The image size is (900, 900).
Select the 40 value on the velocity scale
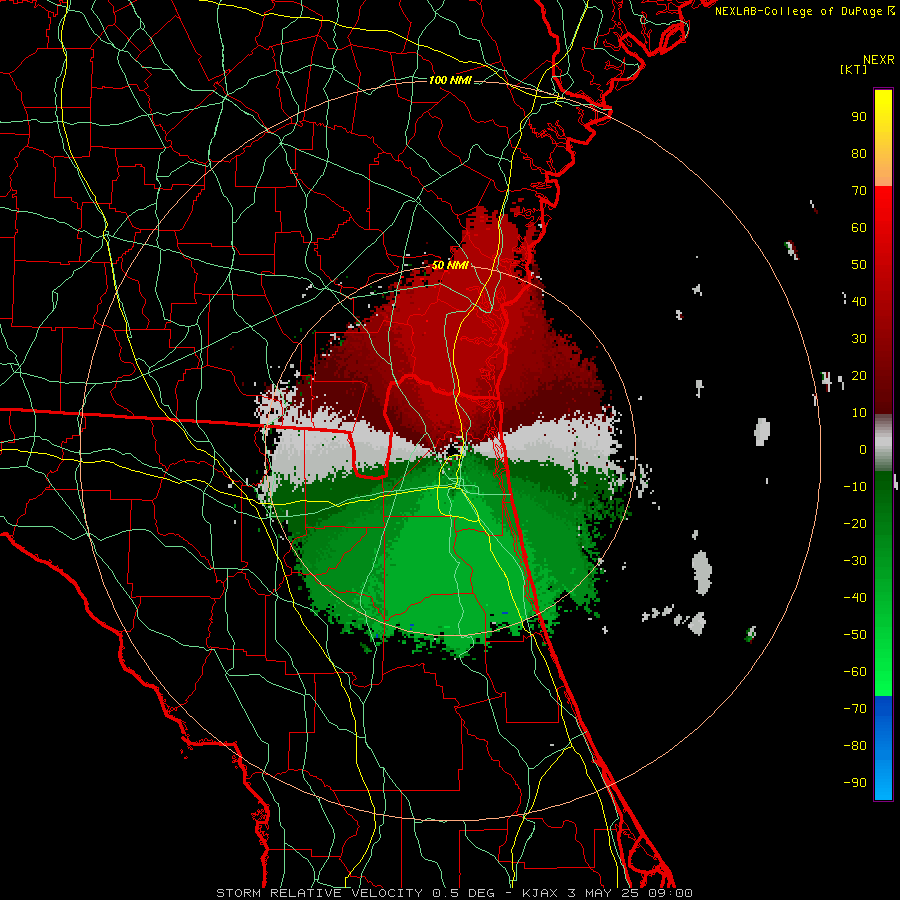(x=859, y=301)
